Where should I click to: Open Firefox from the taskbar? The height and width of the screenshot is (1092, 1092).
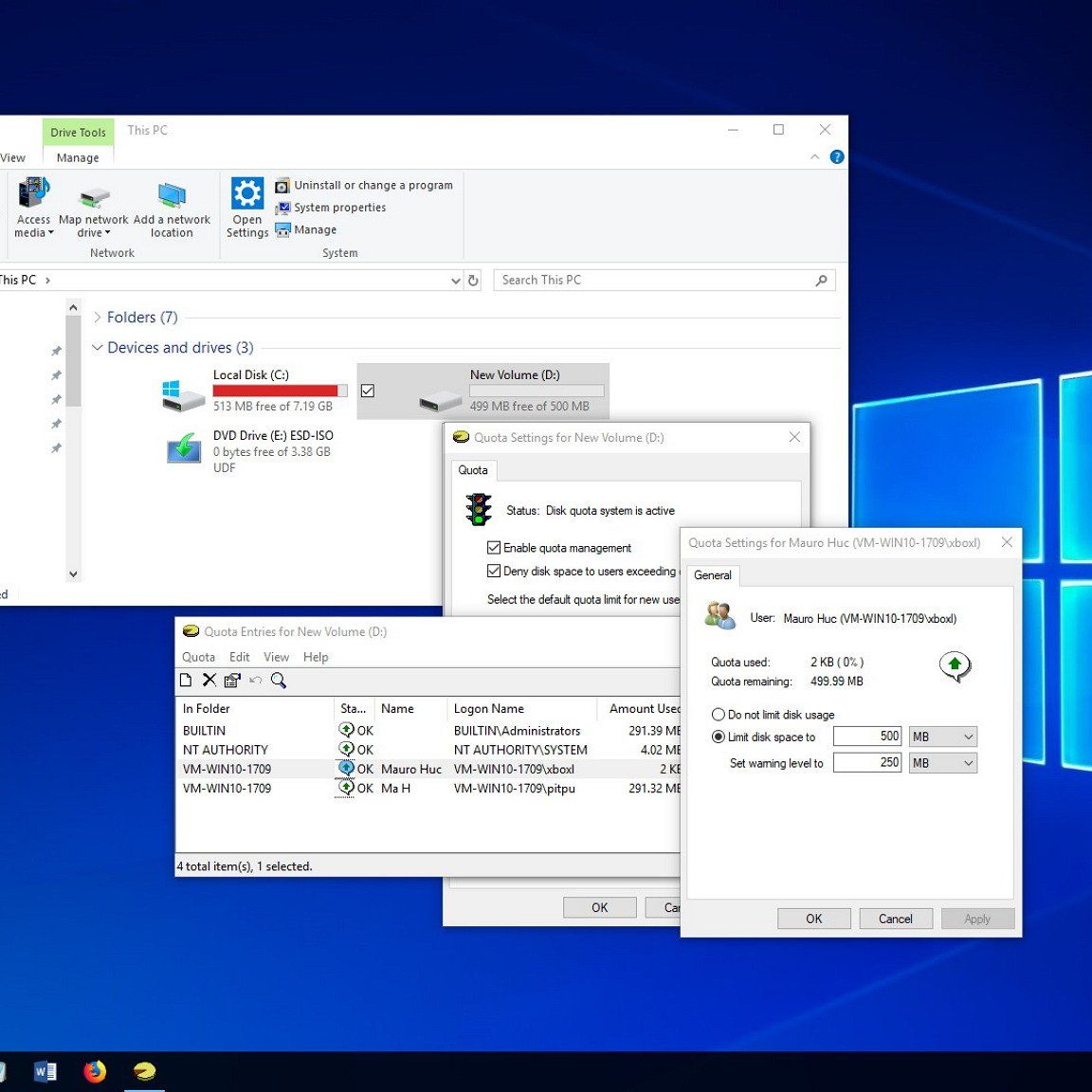(95, 1071)
